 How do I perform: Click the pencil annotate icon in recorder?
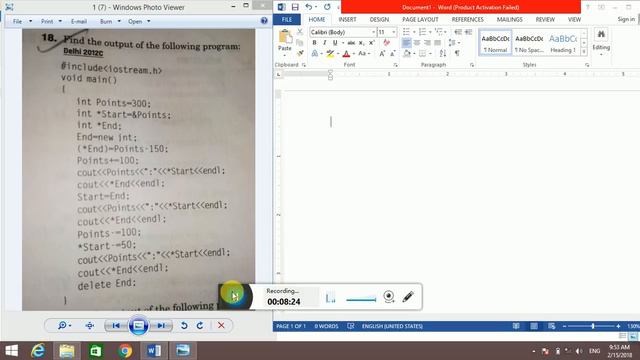pos(408,296)
